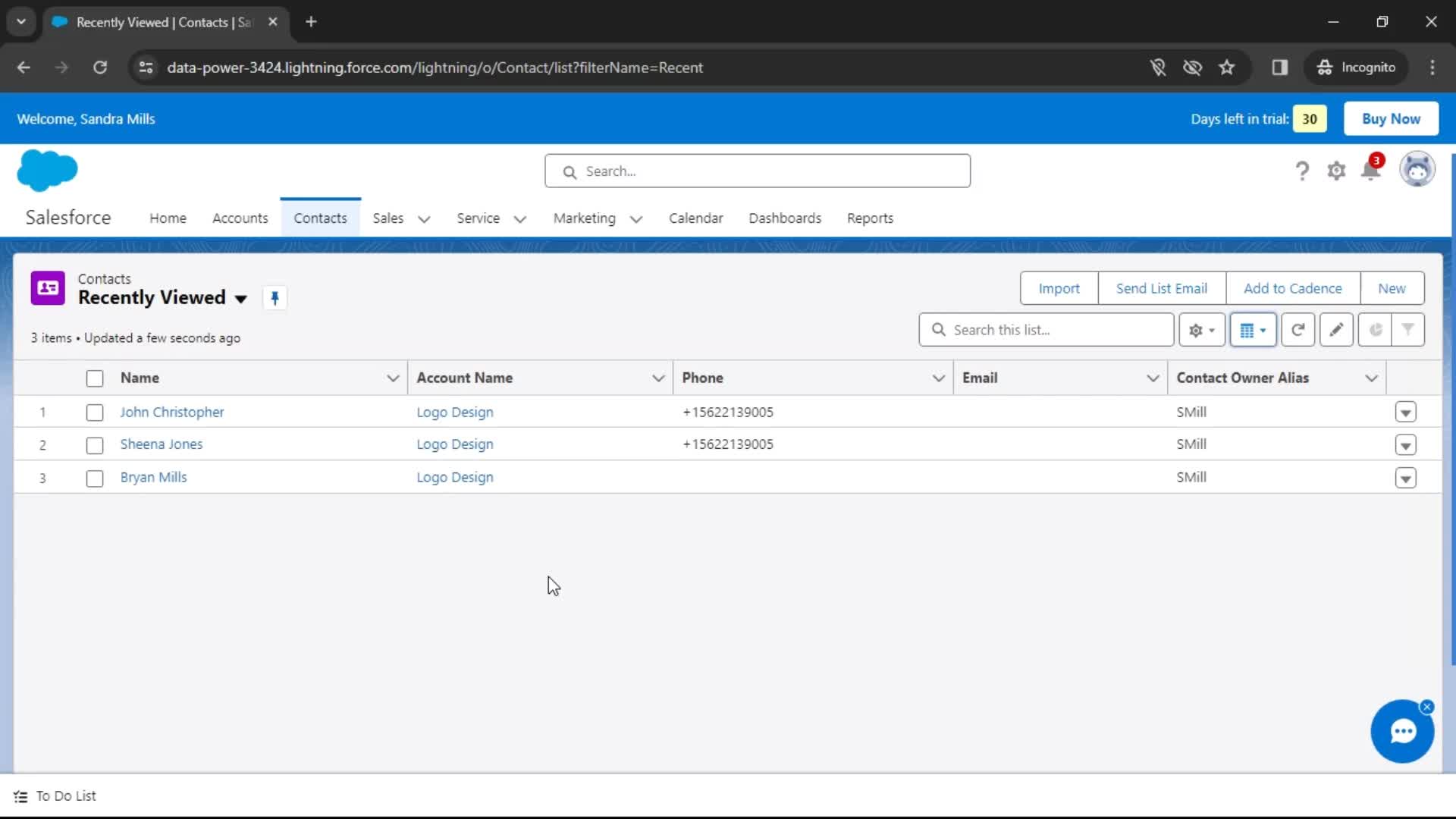Open the To Do List utility
The height and width of the screenshot is (819, 1456).
(55, 796)
